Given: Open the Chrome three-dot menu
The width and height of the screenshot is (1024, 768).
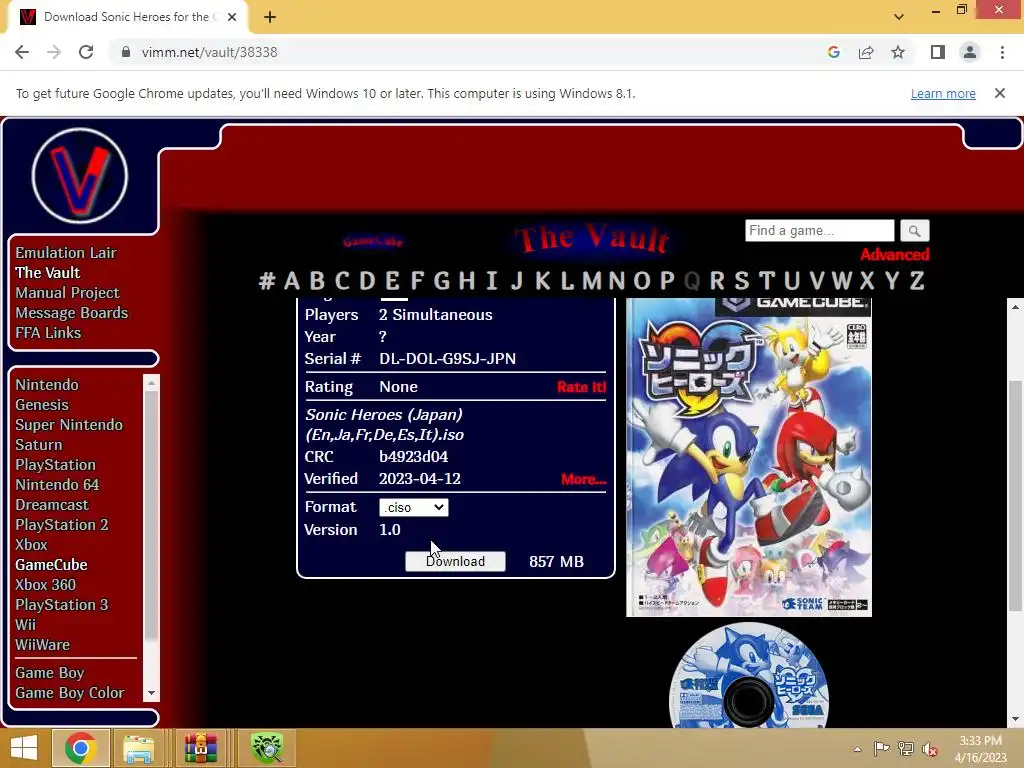Looking at the screenshot, I should (1002, 52).
